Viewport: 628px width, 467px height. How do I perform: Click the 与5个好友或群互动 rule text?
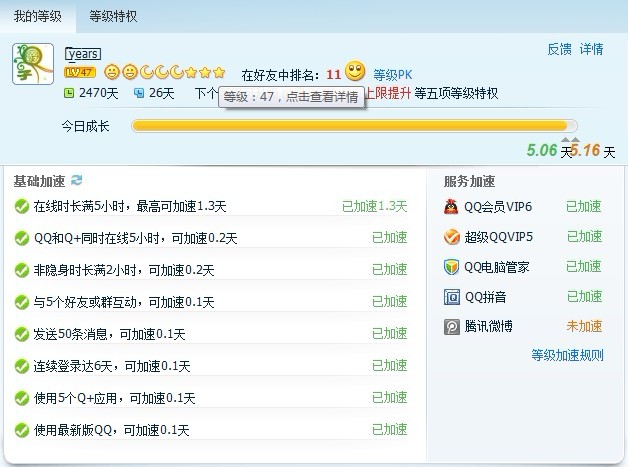(124, 302)
